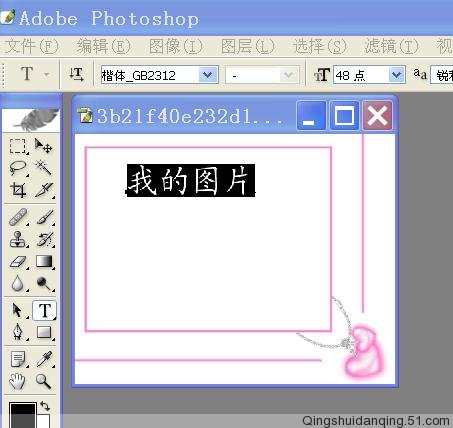Select the Move tool
The width and height of the screenshot is (453, 428).
pos(44,146)
